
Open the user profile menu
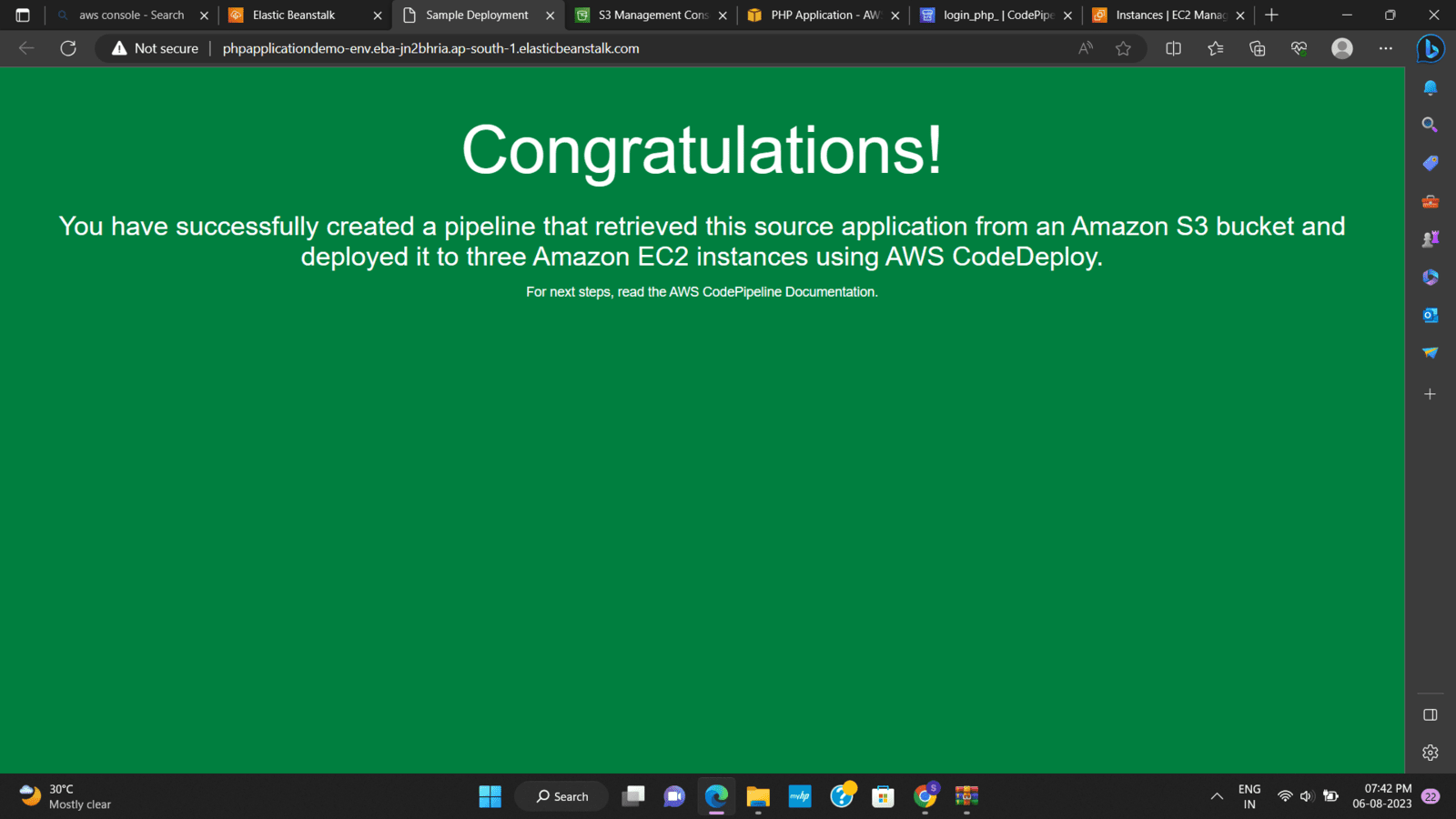[1342, 48]
